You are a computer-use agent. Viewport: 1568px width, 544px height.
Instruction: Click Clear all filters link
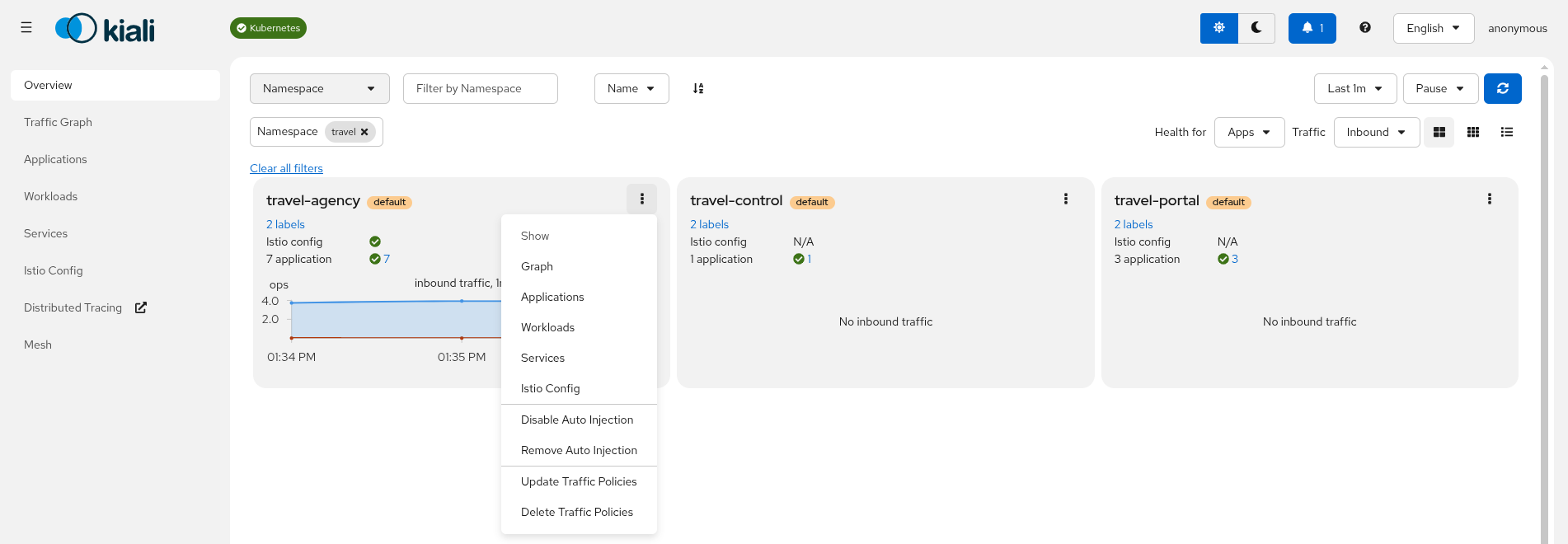tap(286, 168)
